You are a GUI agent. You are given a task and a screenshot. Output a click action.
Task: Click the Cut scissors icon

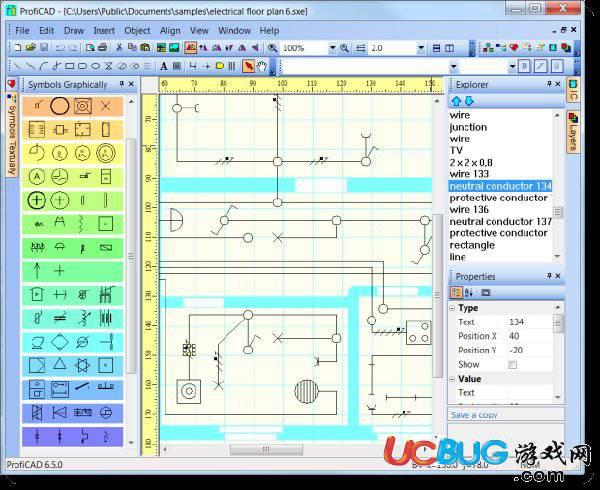click(119, 48)
